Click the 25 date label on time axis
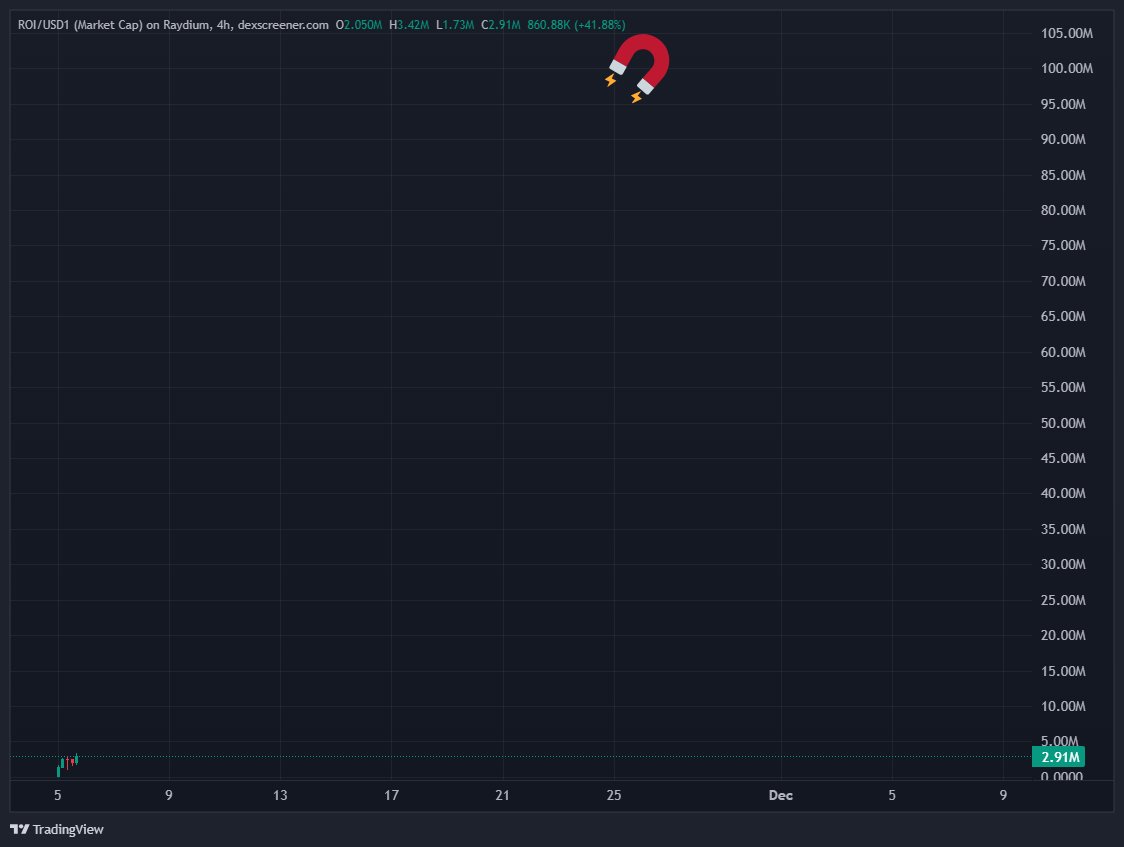 (x=614, y=795)
